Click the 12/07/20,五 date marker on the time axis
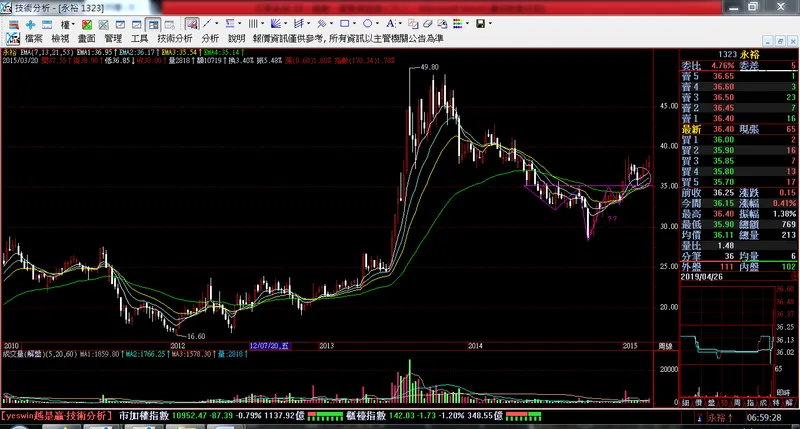The height and width of the screenshot is (429, 800). (269, 346)
